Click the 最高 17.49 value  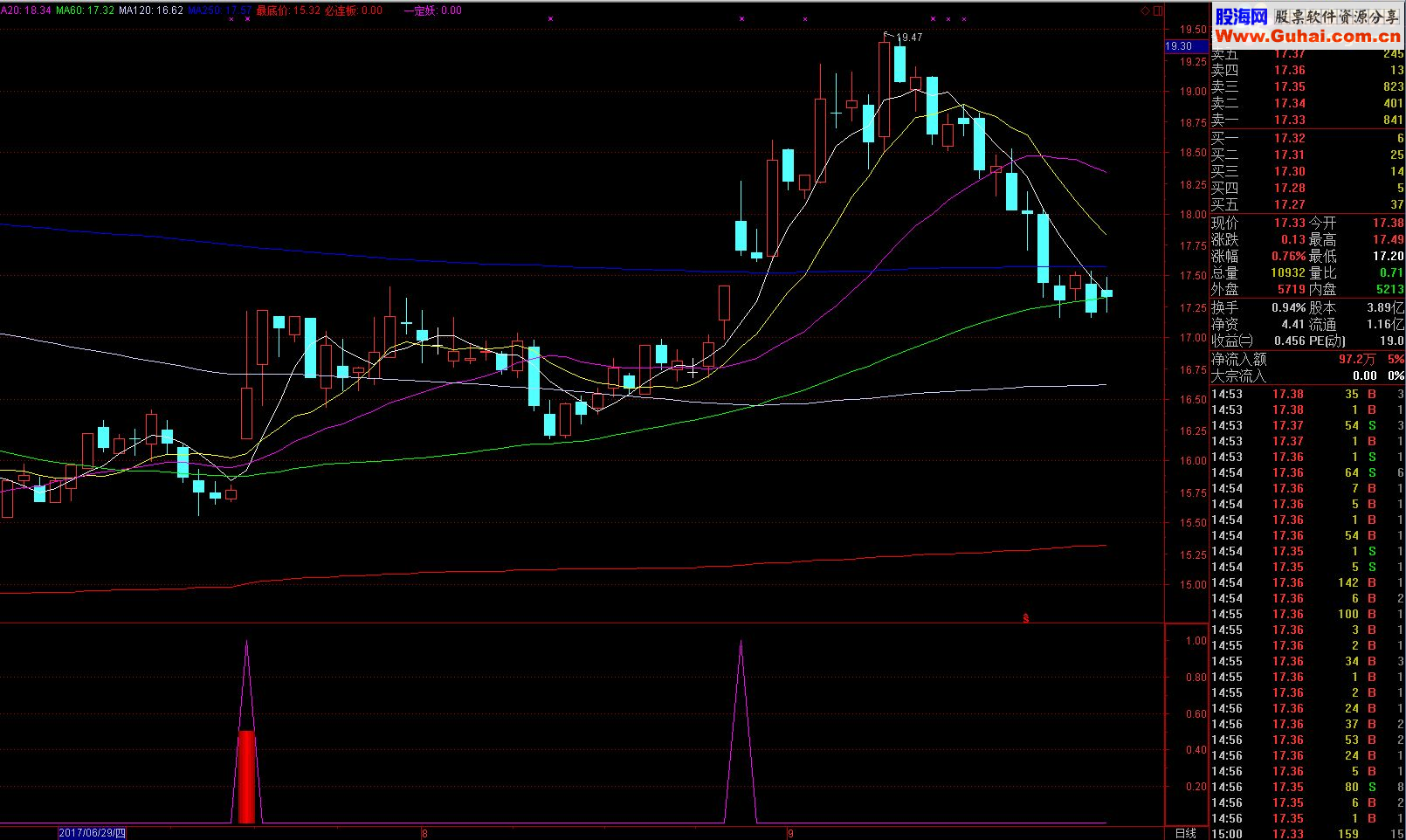pyautogui.click(x=1388, y=239)
